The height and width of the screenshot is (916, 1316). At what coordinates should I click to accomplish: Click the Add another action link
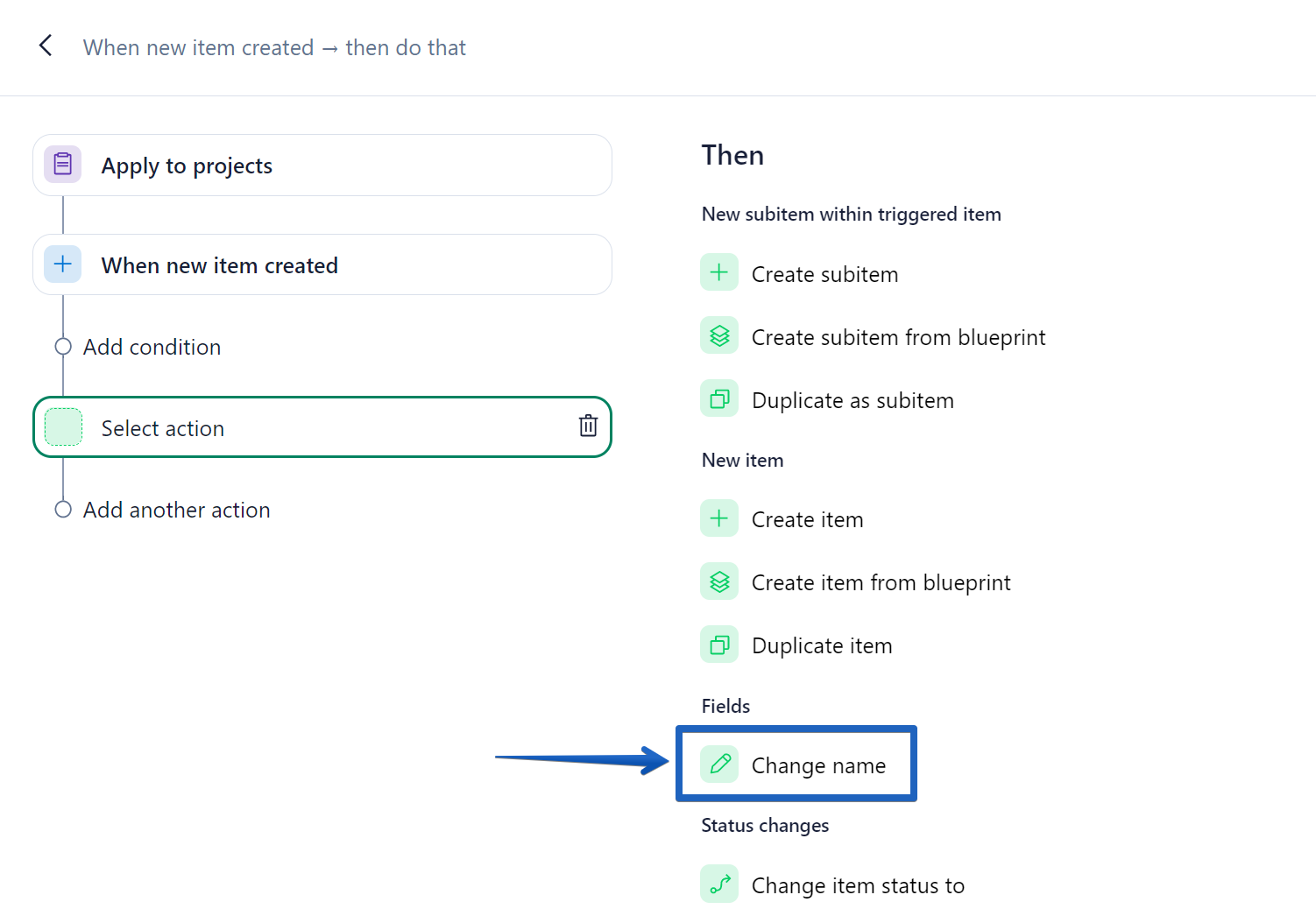click(x=176, y=510)
